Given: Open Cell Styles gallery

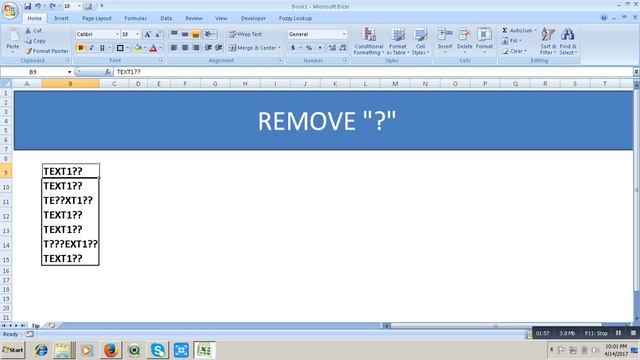Looking at the screenshot, I should pyautogui.click(x=420, y=41).
